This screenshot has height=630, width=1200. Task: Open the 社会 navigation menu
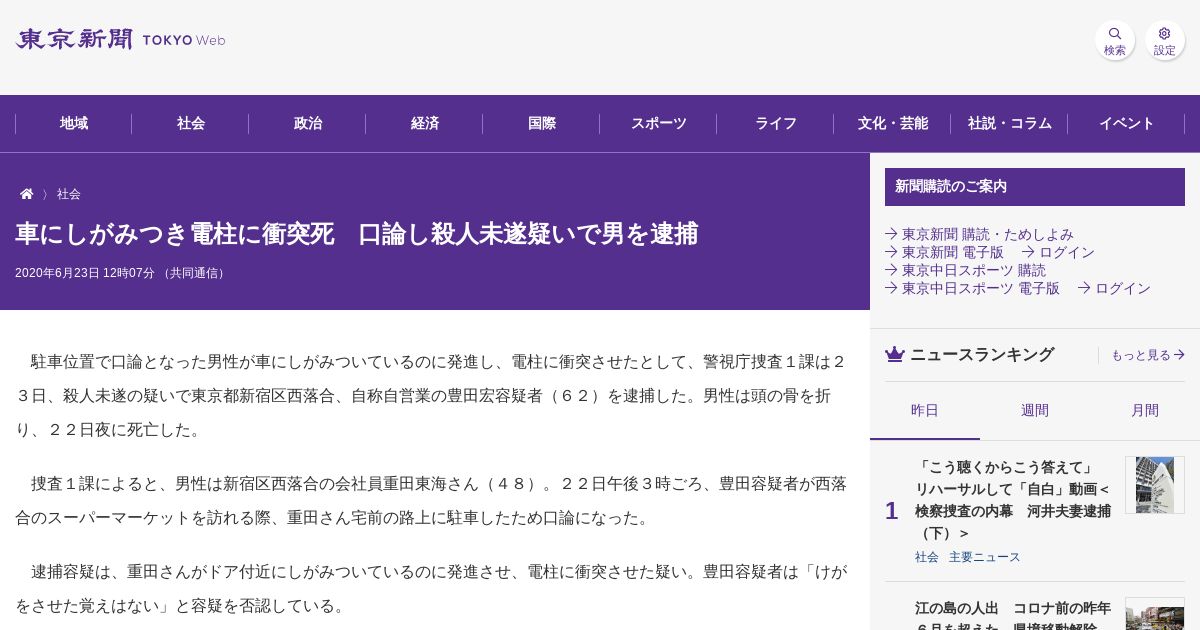[x=190, y=124]
